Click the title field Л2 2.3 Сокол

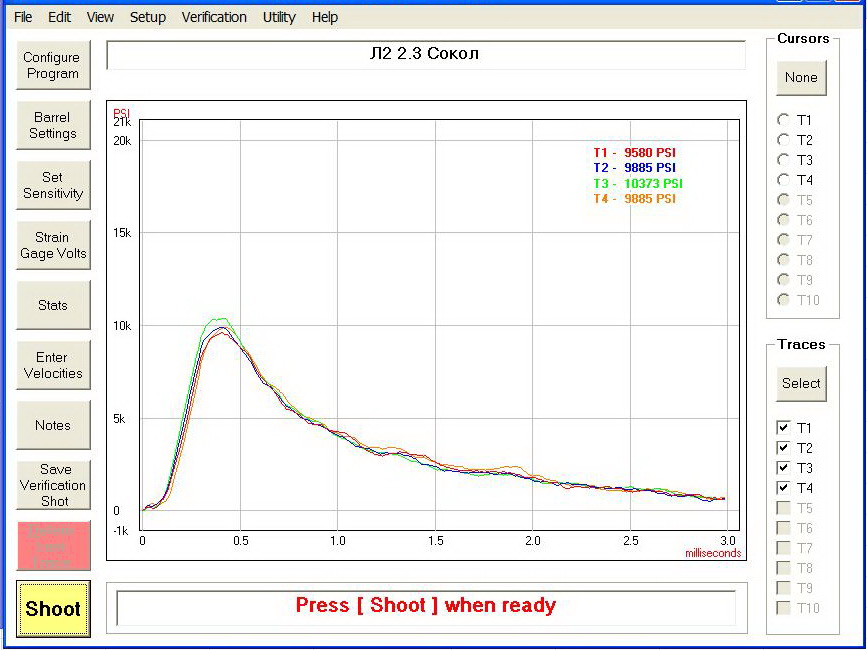(x=425, y=54)
